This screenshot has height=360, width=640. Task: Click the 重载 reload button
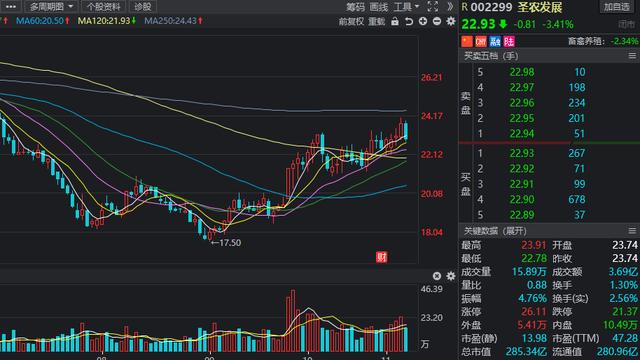(x=377, y=21)
